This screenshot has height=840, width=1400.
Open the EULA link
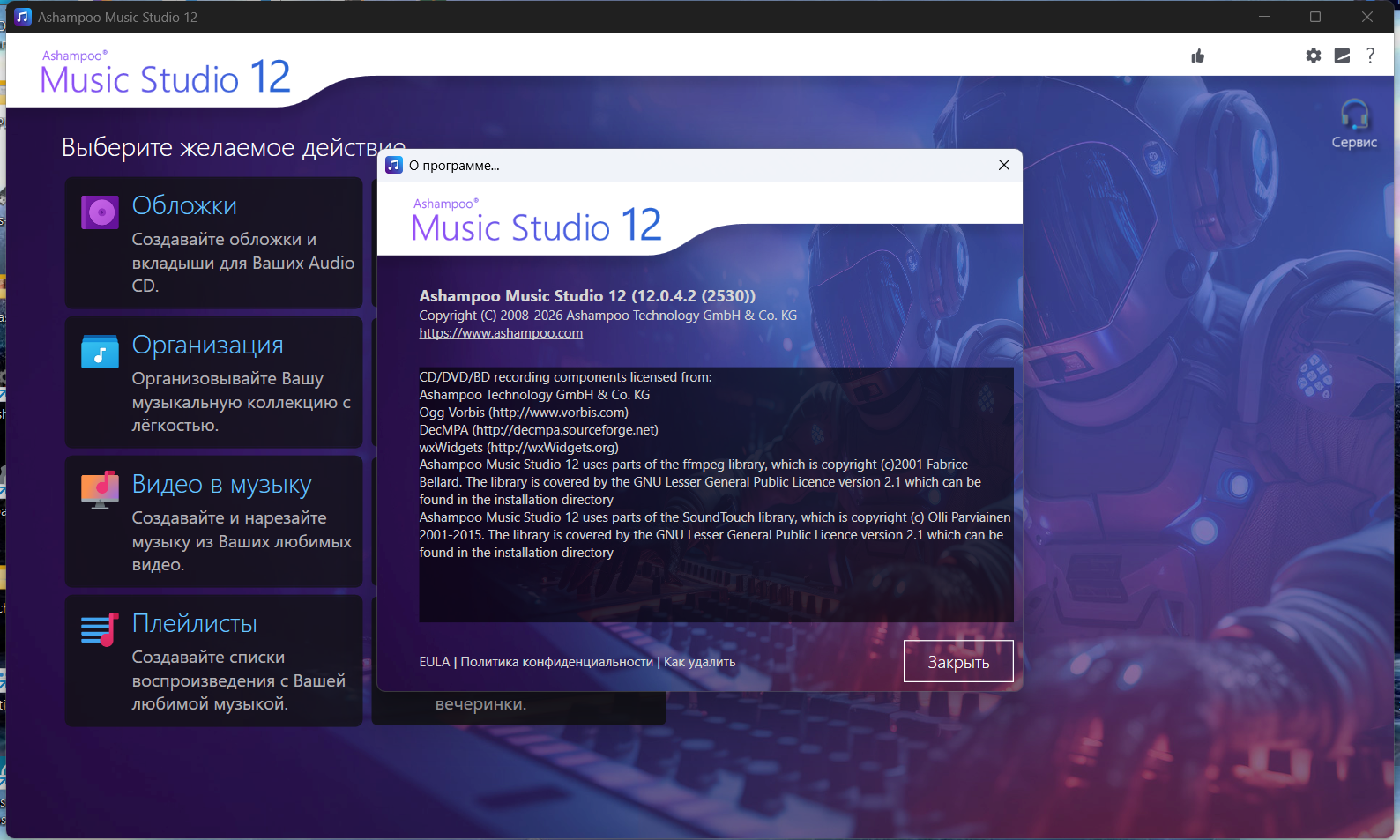[435, 662]
